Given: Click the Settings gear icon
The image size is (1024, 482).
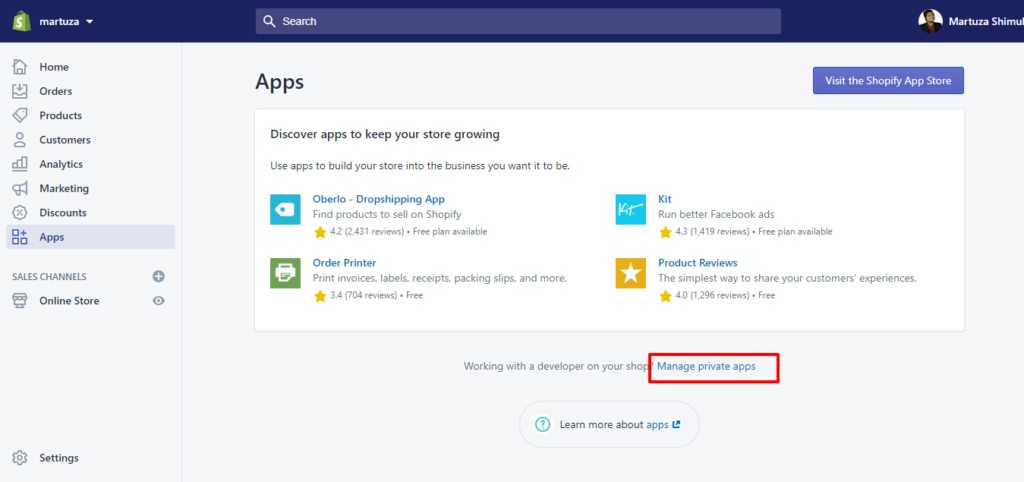Looking at the screenshot, I should [x=20, y=458].
